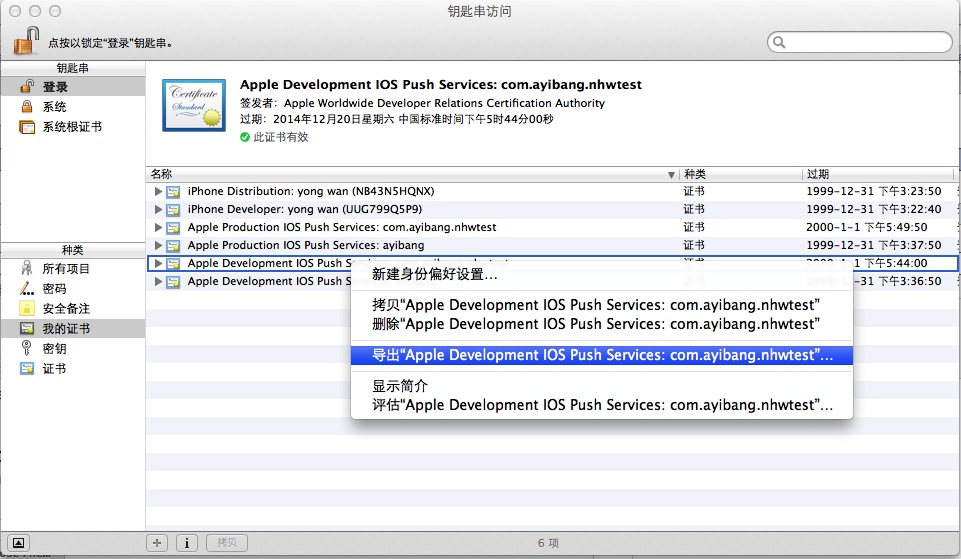This screenshot has height=559, width=961.
Task: Click certificate icon of iPhone Distribution row
Action: click(x=173, y=192)
